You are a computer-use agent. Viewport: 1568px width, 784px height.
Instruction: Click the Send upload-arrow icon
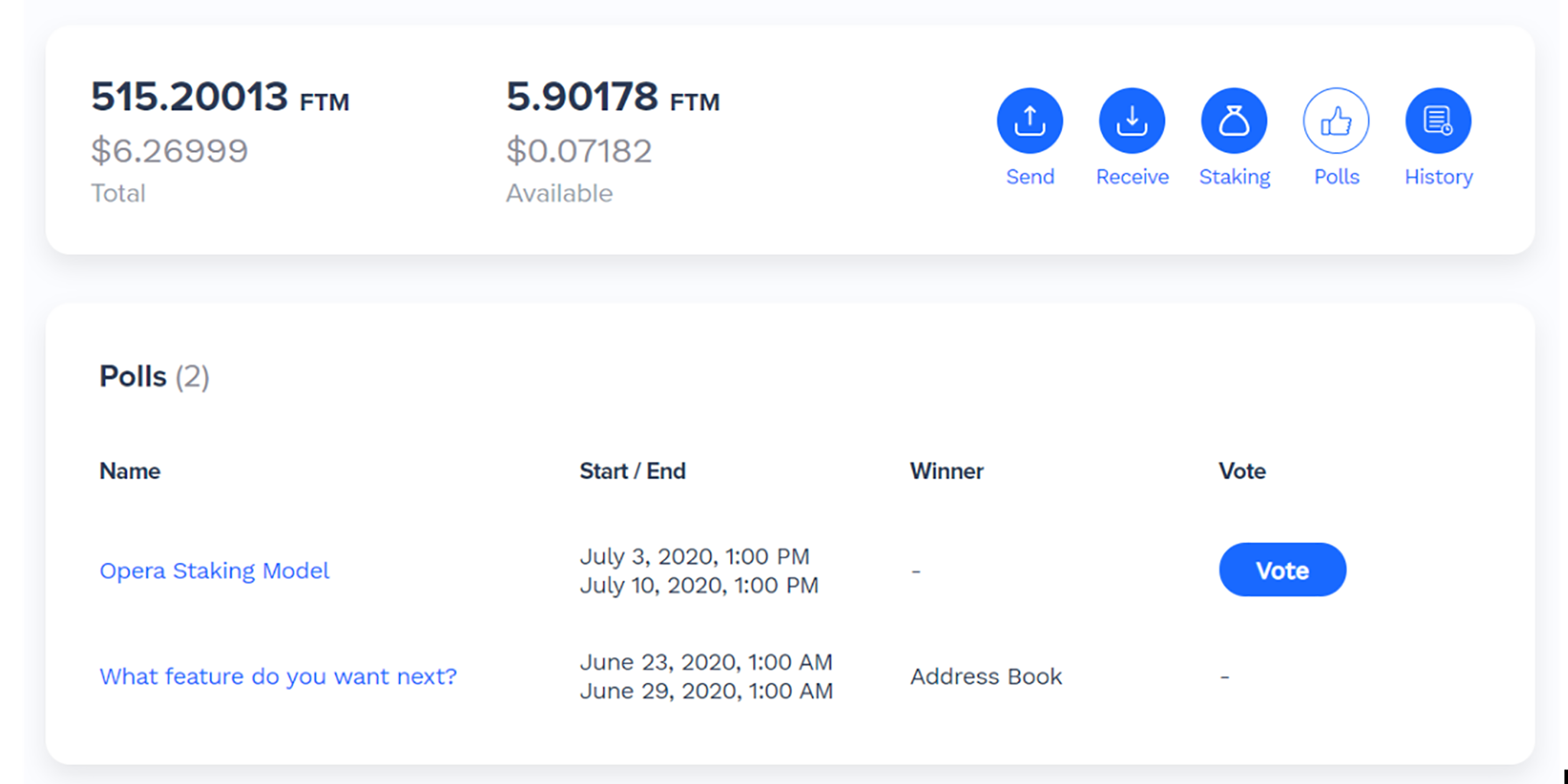coord(1029,121)
